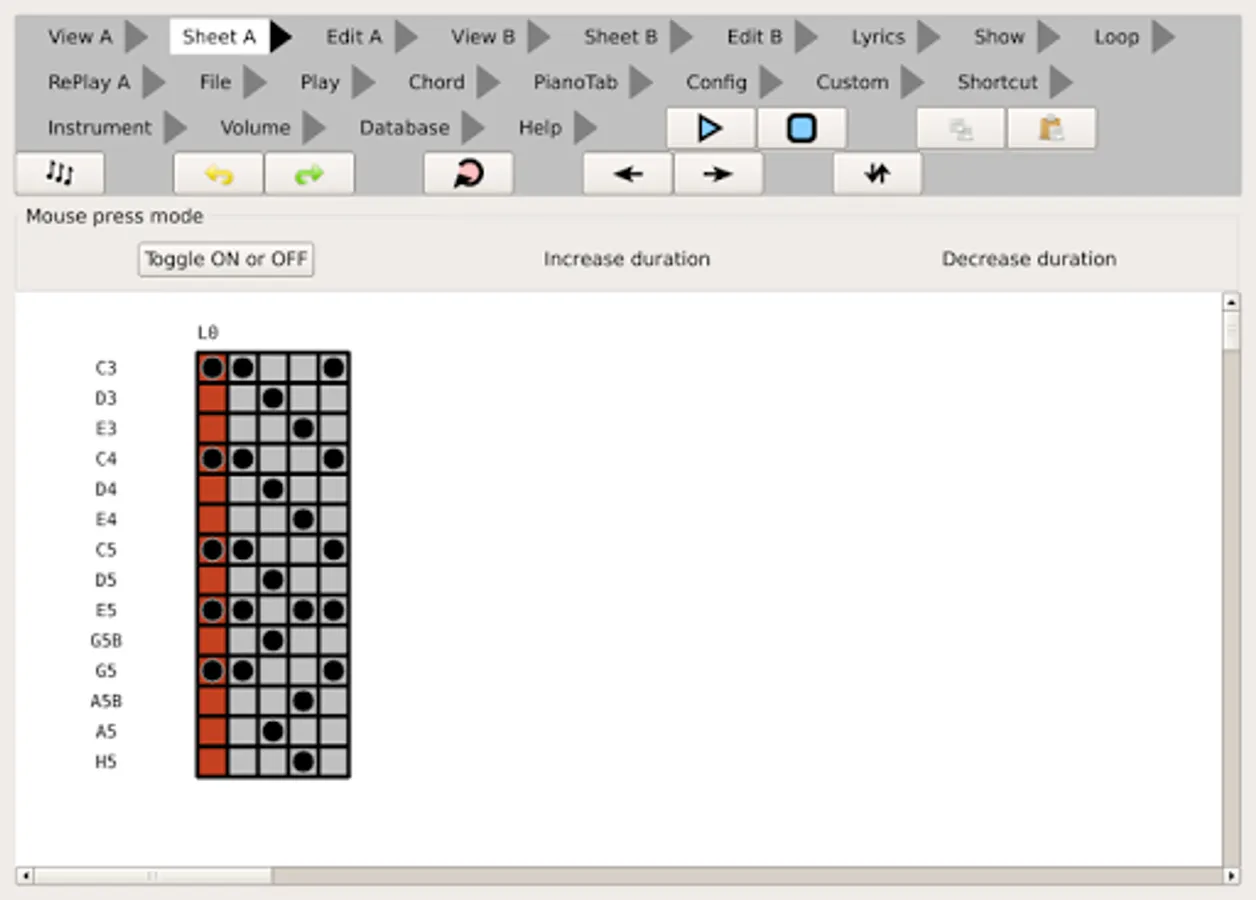Toggle the dotted cell in row A5B
The image size is (1256, 900).
[x=303, y=701]
